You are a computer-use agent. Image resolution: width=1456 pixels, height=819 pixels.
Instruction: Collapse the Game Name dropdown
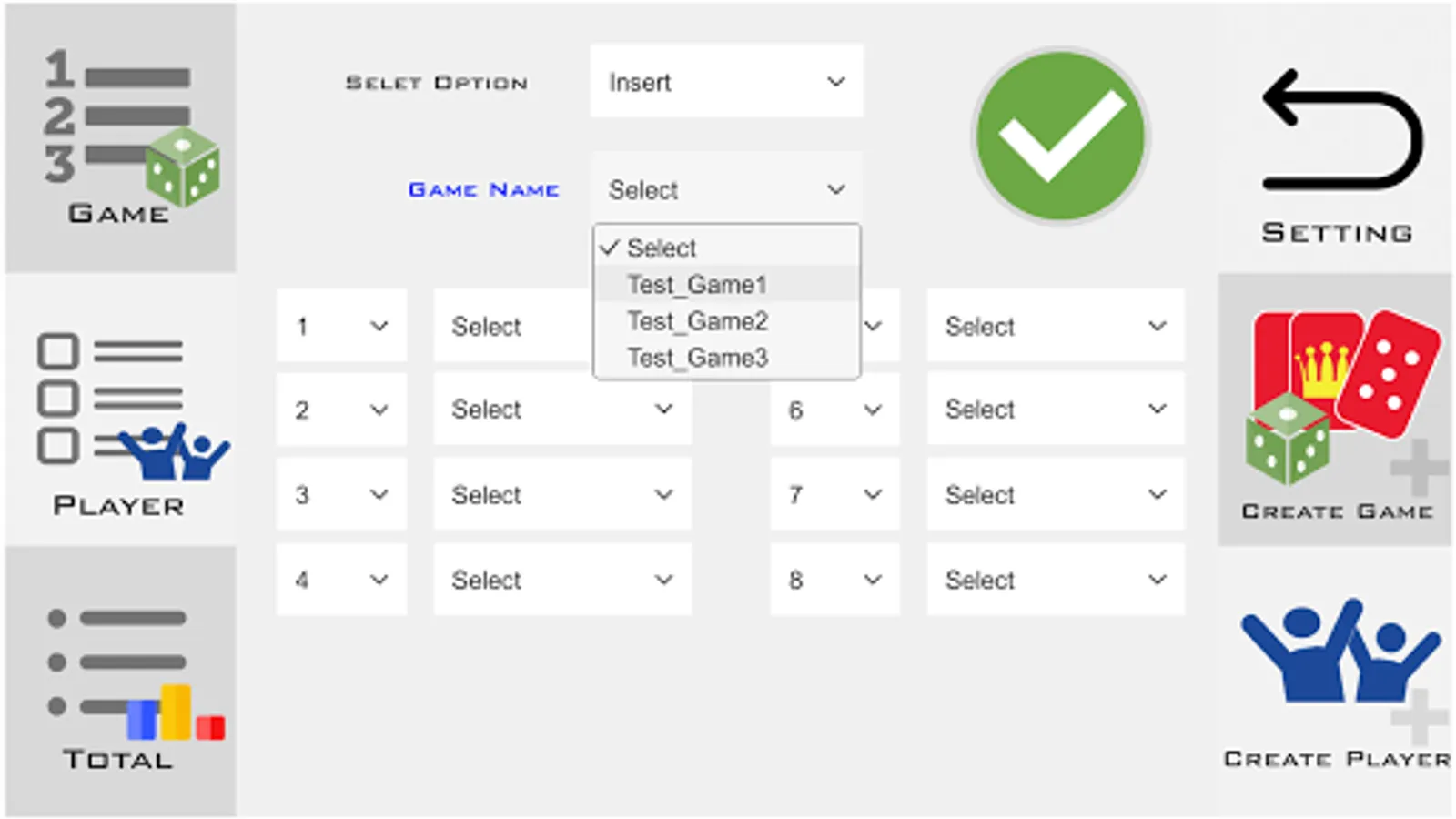[726, 189]
